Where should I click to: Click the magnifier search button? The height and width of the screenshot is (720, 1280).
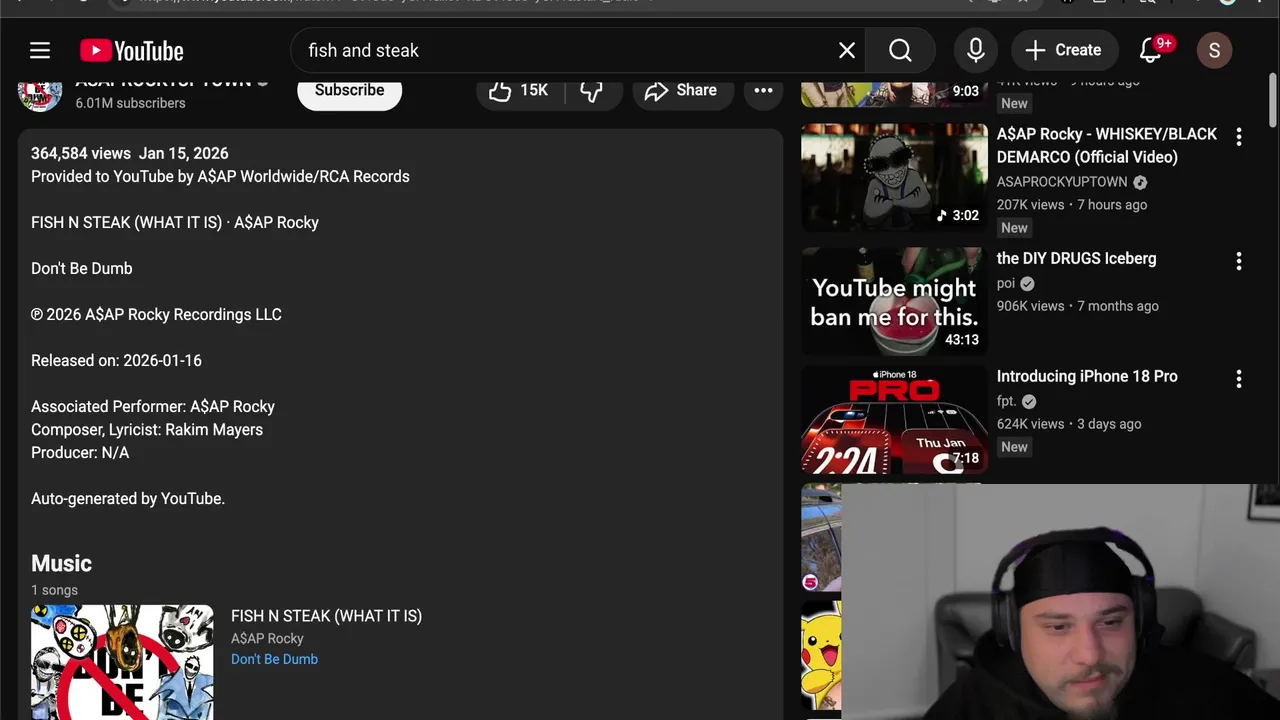[900, 50]
